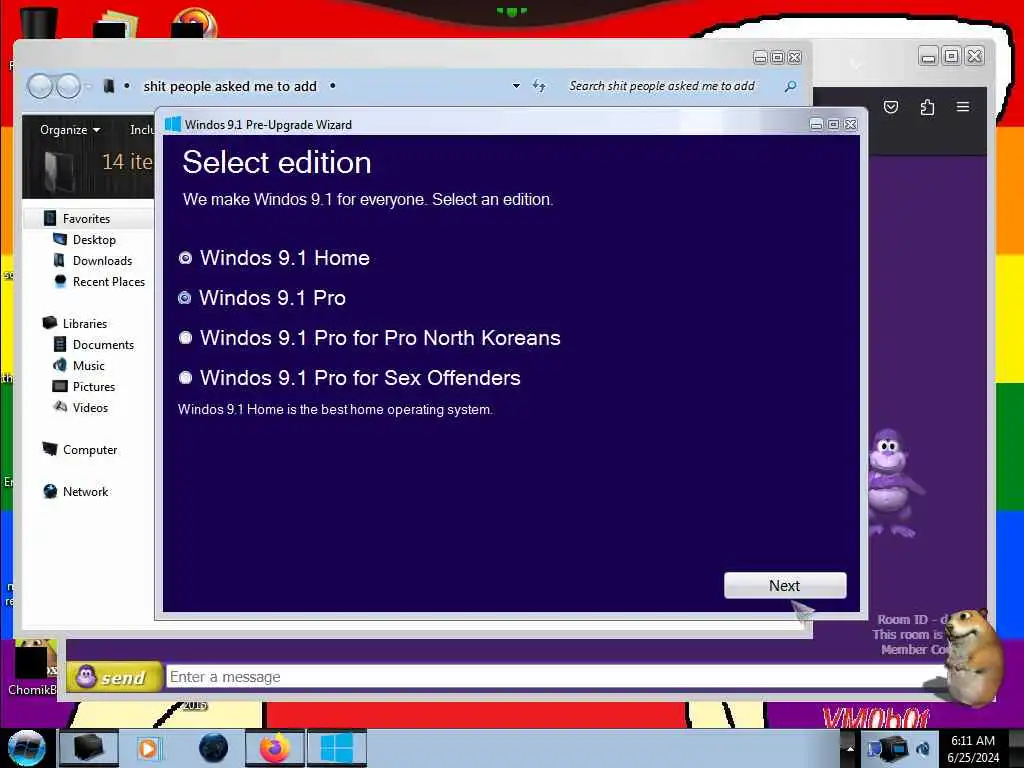The image size is (1024, 768).
Task: Show hidden tray icons arrow
Action: coord(850,749)
